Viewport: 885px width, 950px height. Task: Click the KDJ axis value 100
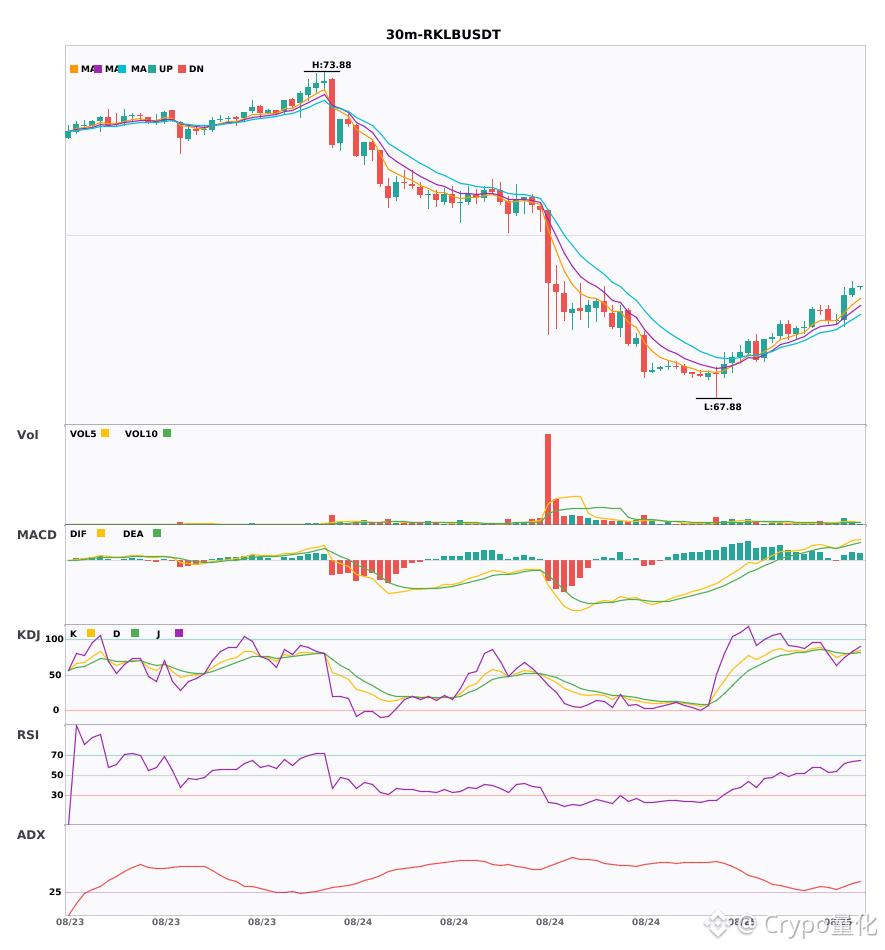54,639
